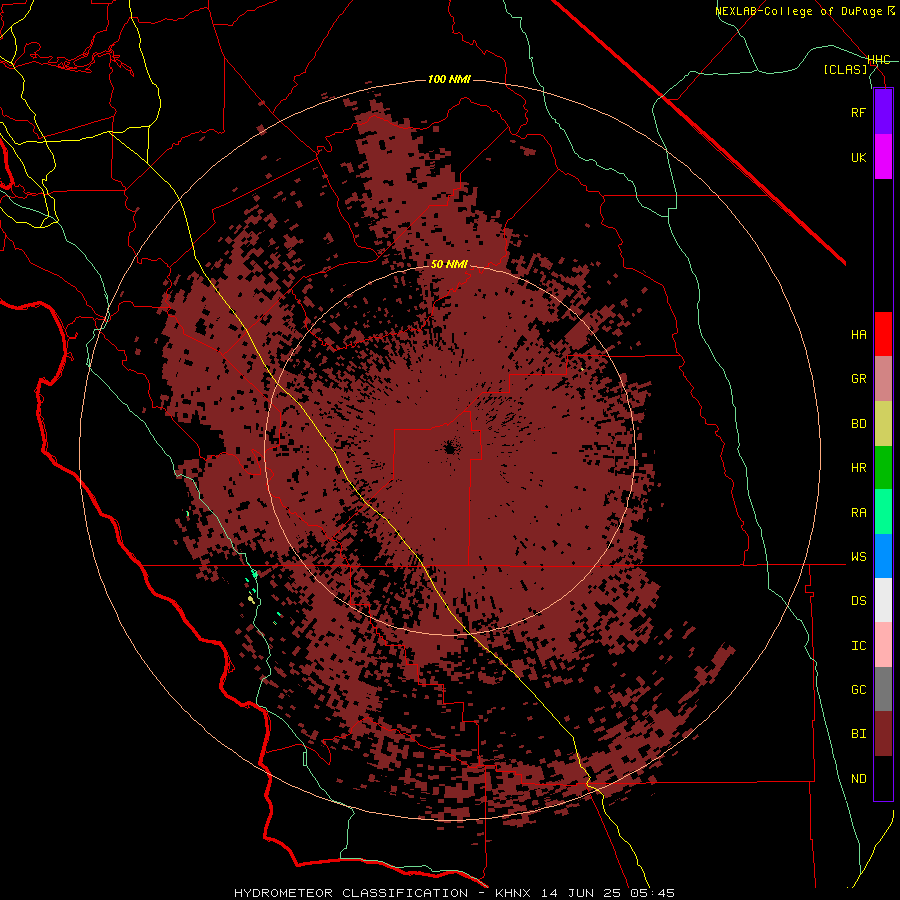Image resolution: width=900 pixels, height=900 pixels.
Task: Click the KHNX station identifier
Action: tap(512, 893)
